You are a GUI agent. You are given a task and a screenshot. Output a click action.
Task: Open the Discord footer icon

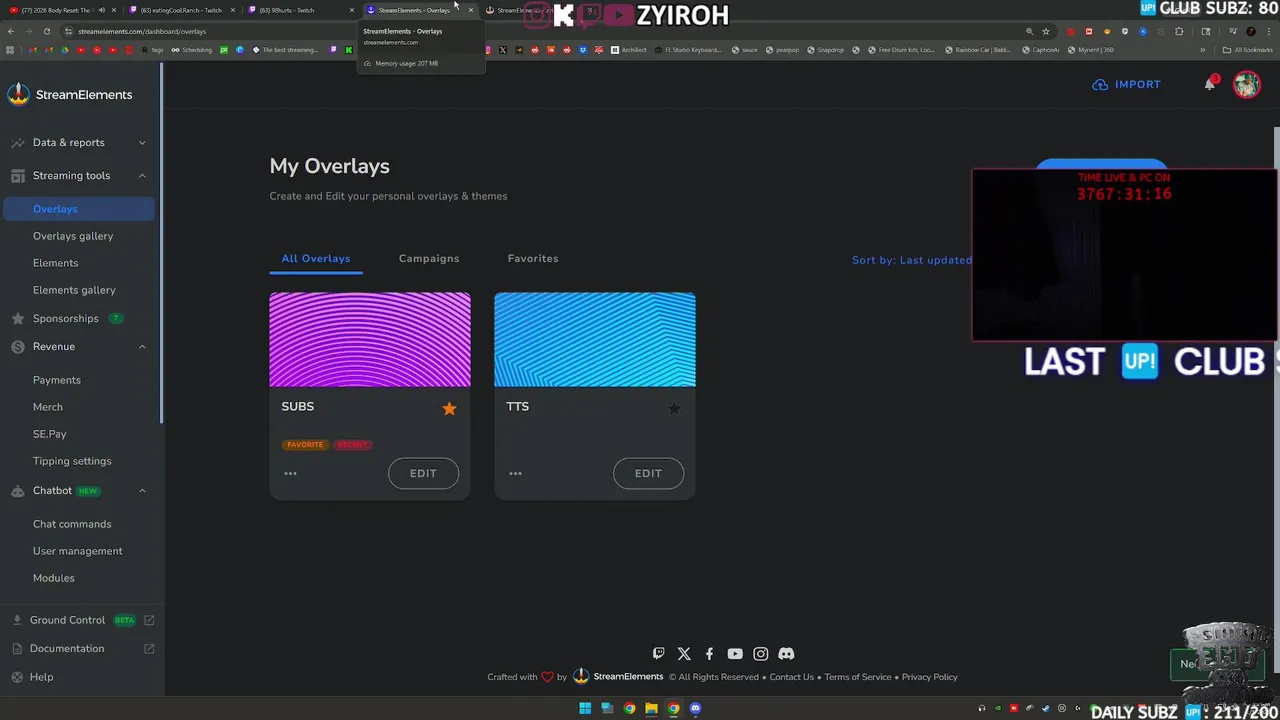pyautogui.click(x=786, y=654)
